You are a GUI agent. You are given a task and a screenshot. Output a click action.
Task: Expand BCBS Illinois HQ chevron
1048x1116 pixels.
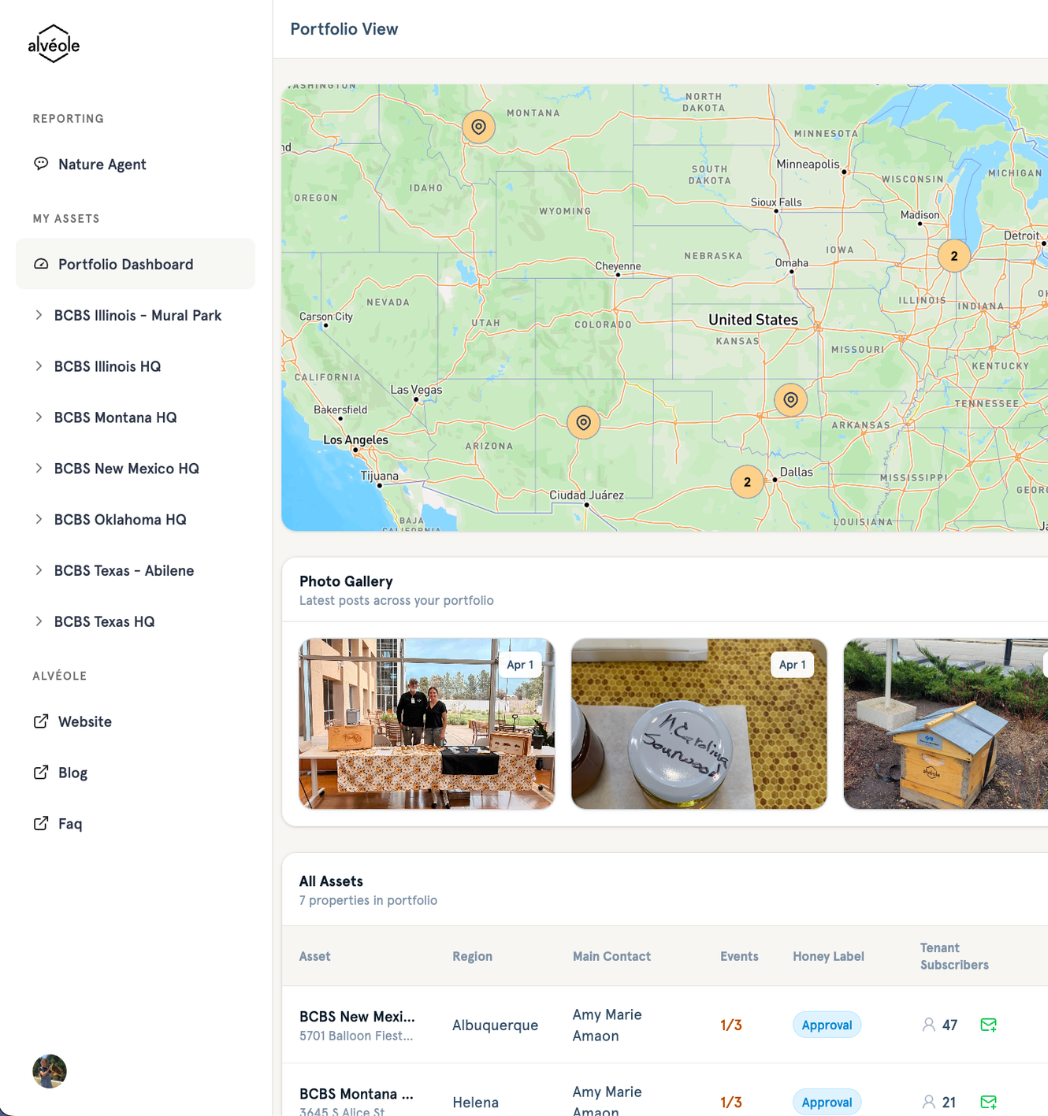pyautogui.click(x=38, y=366)
